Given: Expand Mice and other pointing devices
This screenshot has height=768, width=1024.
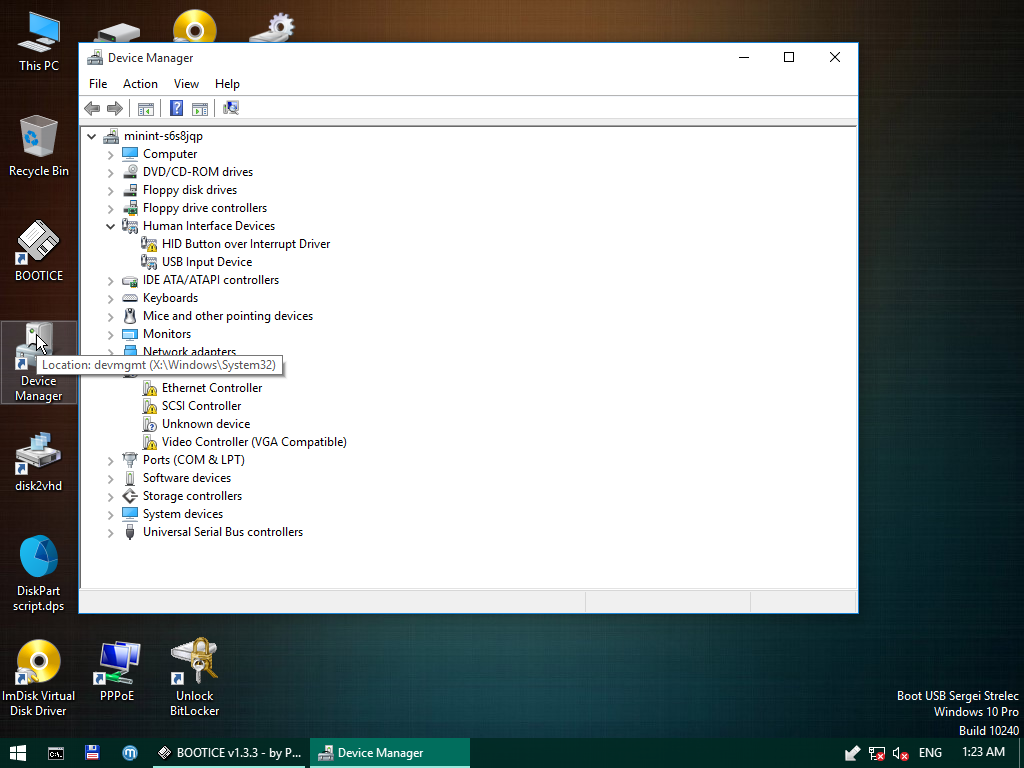Looking at the screenshot, I should coord(110,317).
